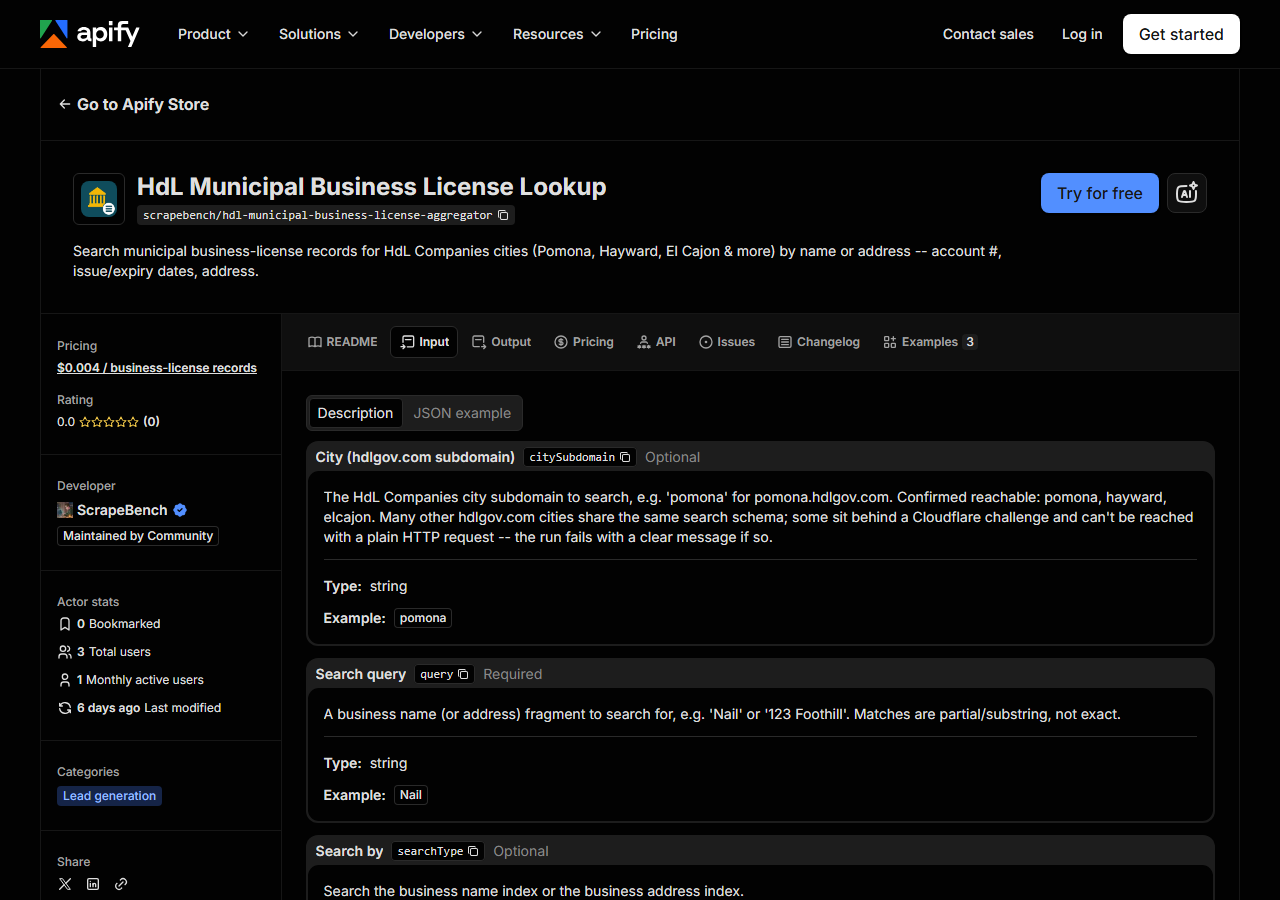The width and height of the screenshot is (1280, 900).
Task: Click the back arrow to Apify Store
Action: (x=64, y=104)
